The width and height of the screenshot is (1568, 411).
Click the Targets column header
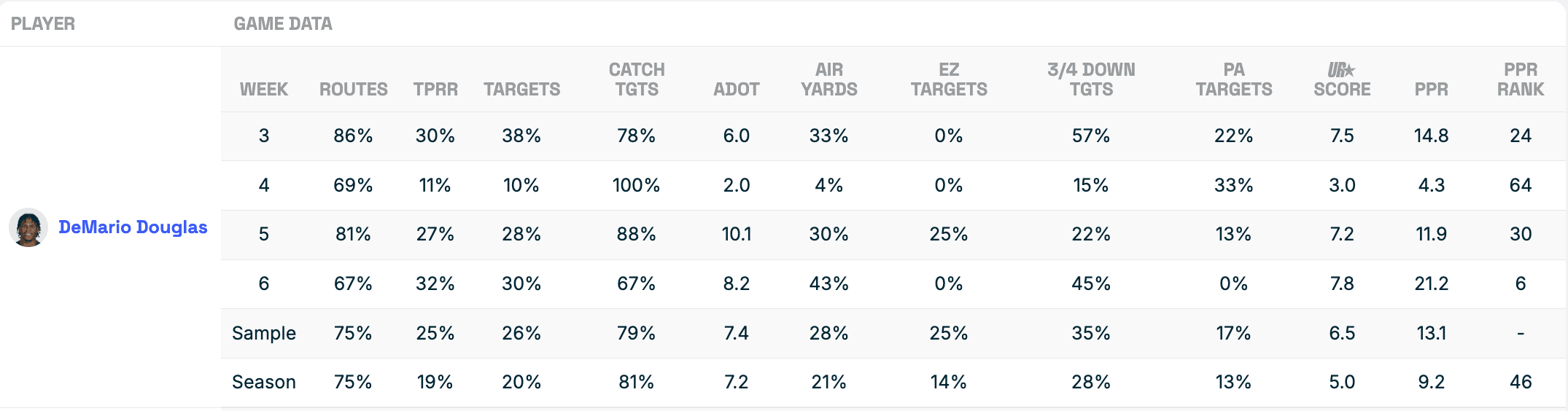tap(521, 90)
